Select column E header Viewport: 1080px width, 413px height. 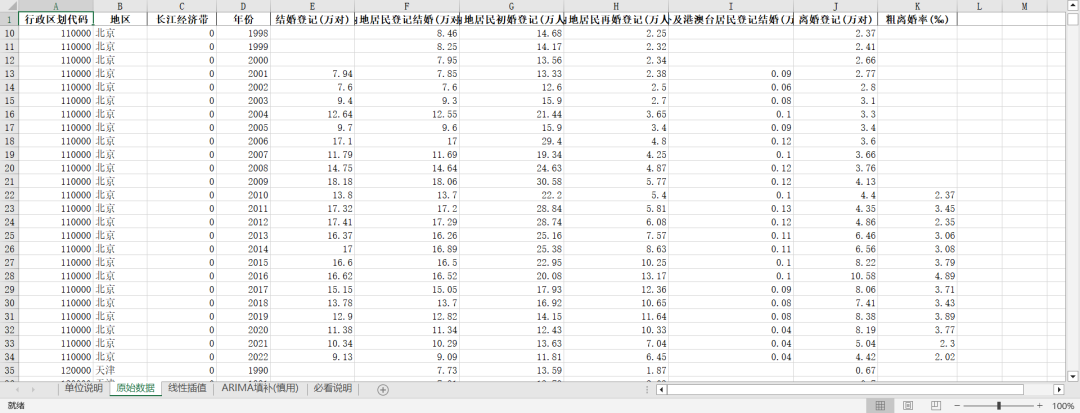[312, 6]
